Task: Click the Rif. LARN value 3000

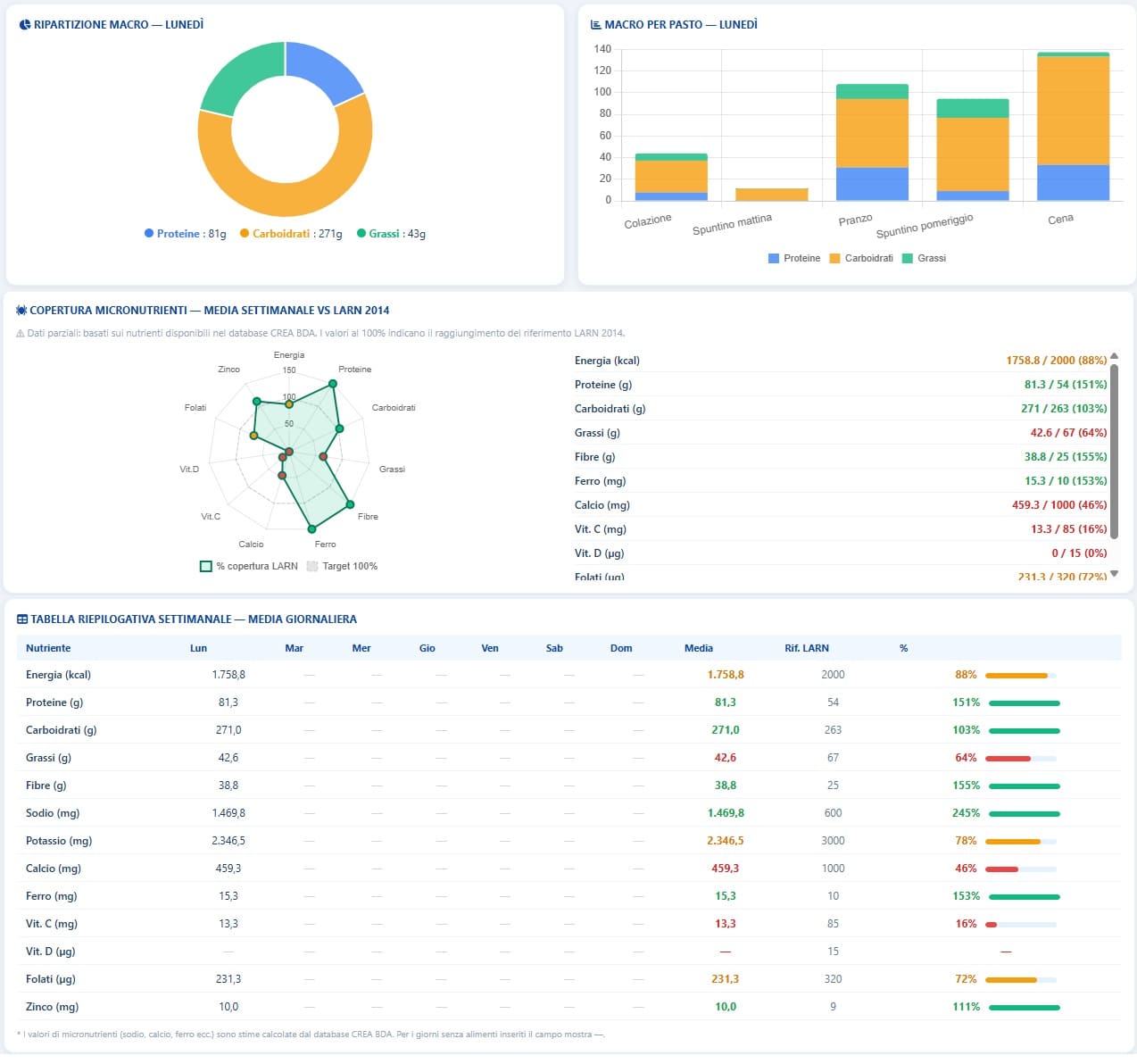Action: point(833,841)
